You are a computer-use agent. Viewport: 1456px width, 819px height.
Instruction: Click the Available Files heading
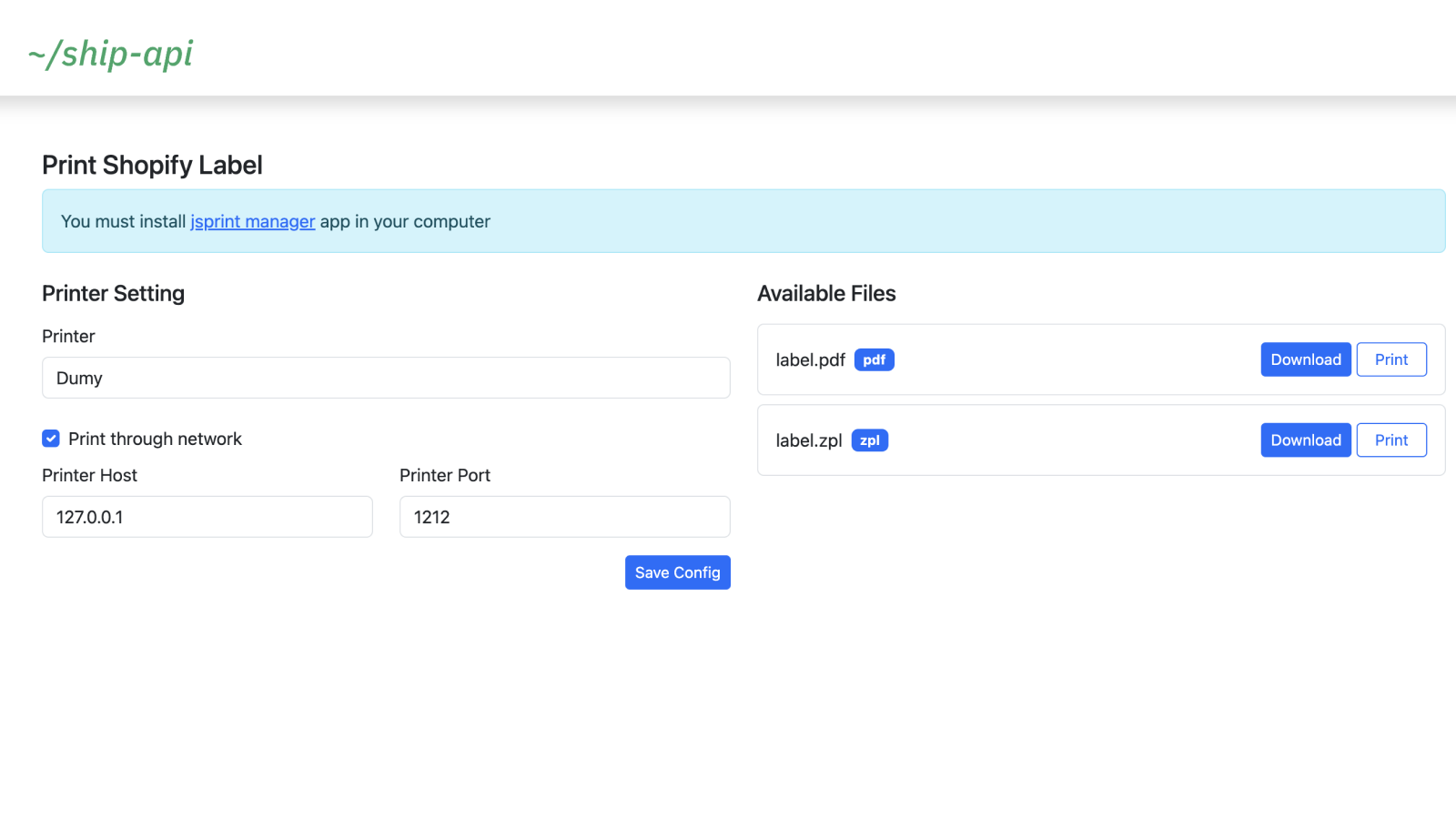(826, 293)
